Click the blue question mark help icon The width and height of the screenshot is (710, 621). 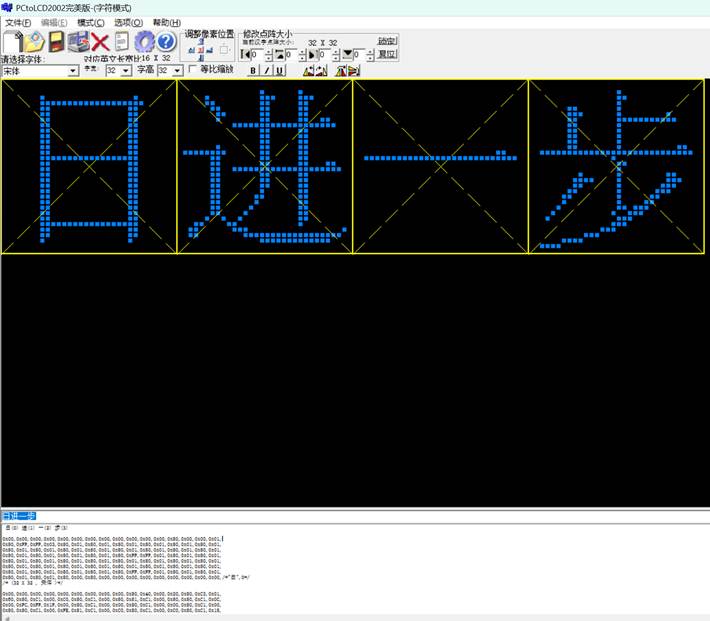[x=166, y=42]
